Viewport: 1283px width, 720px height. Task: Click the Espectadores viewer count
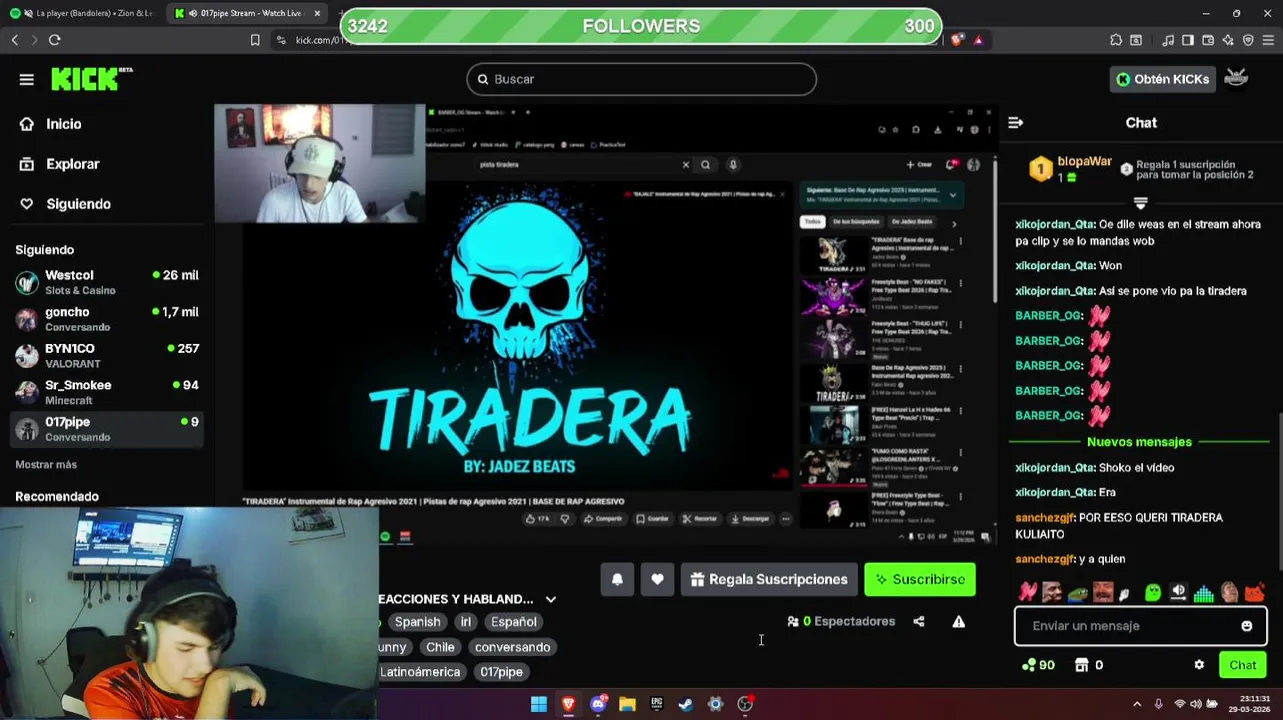tap(841, 621)
